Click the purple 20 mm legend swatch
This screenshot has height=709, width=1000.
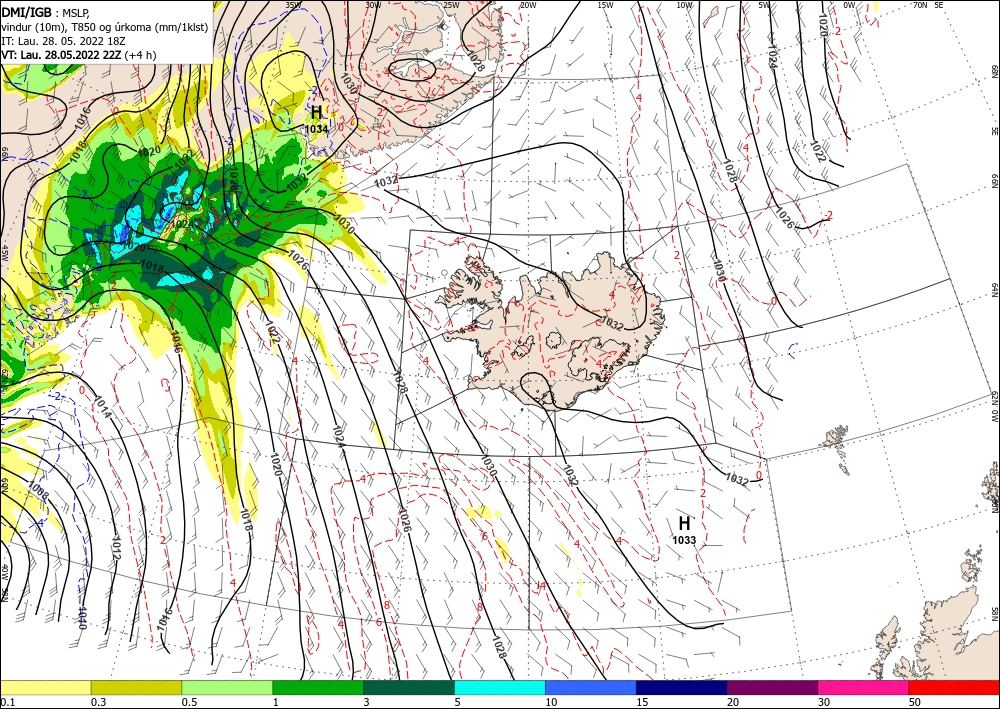coord(772,687)
